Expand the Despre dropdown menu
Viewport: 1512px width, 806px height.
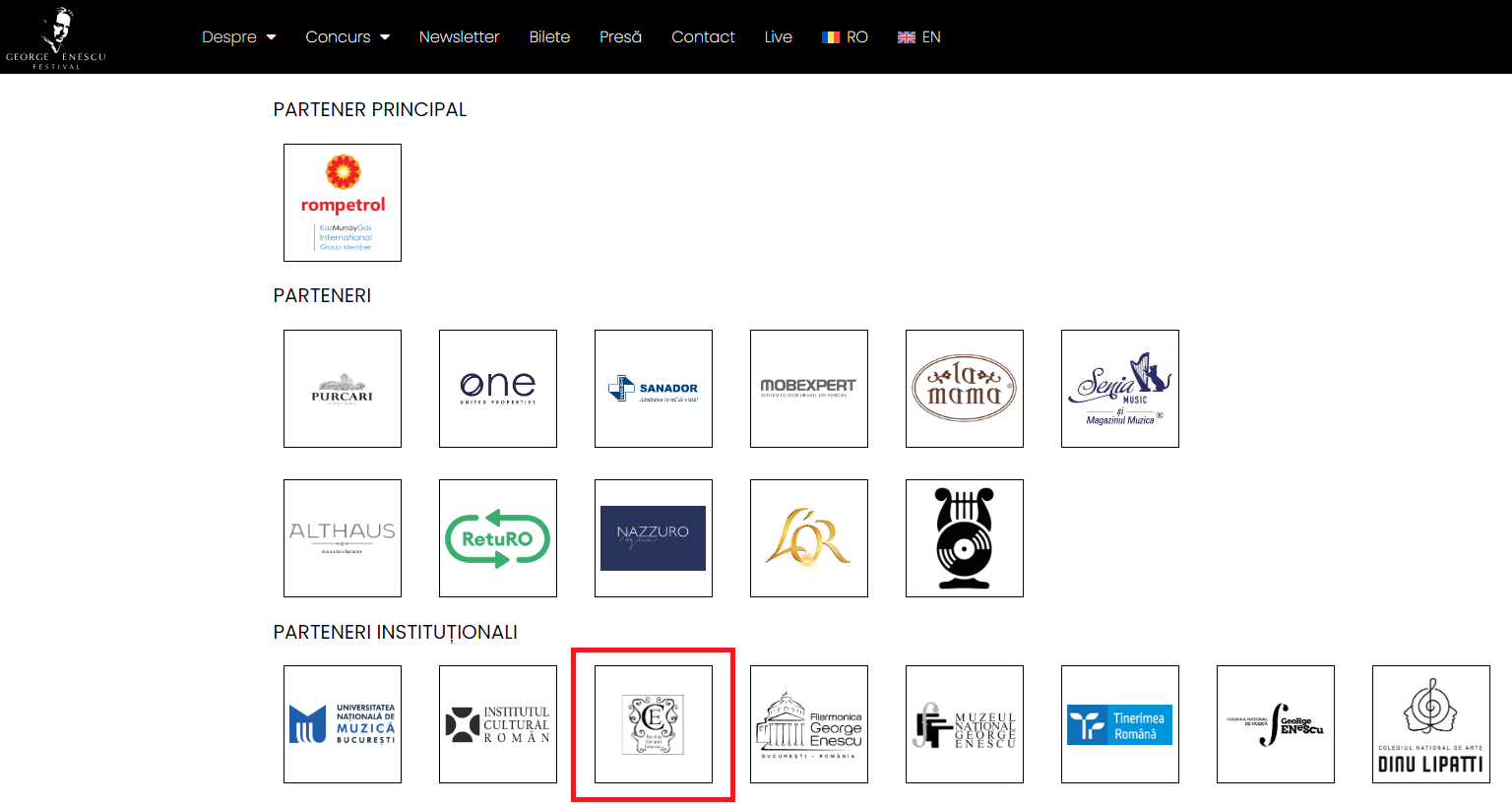click(x=239, y=37)
